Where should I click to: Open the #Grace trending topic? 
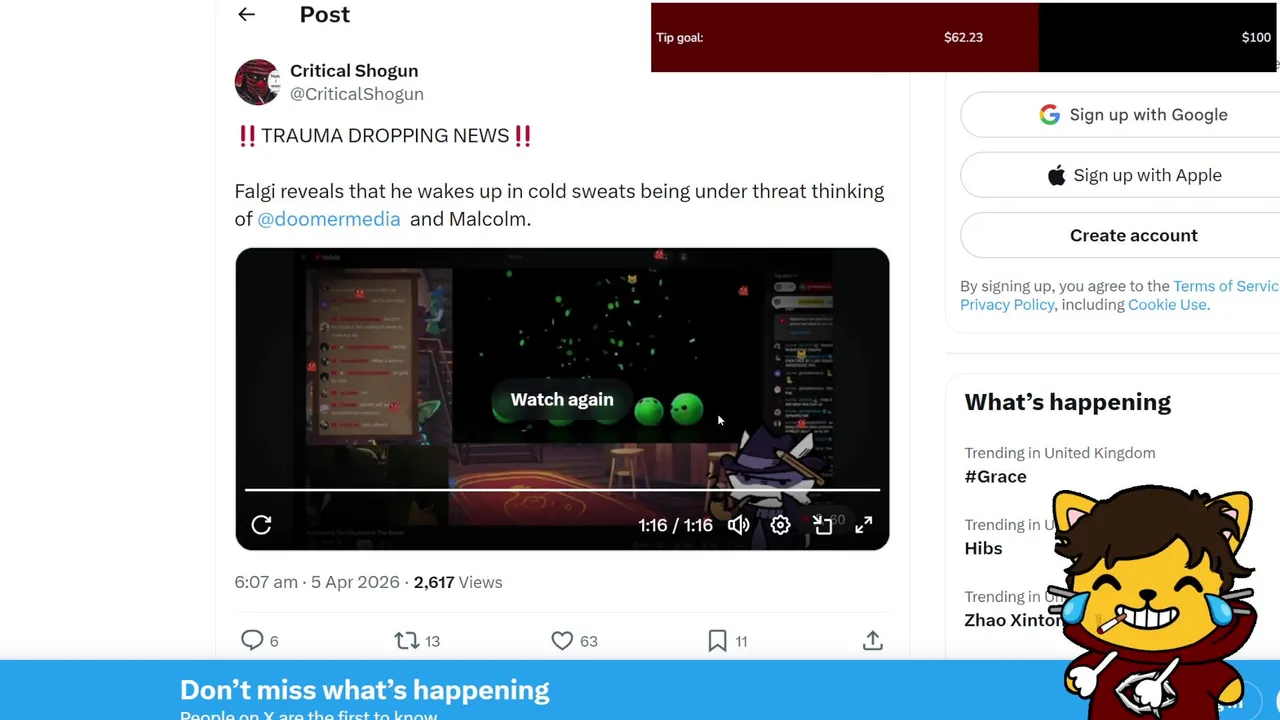pos(995,477)
